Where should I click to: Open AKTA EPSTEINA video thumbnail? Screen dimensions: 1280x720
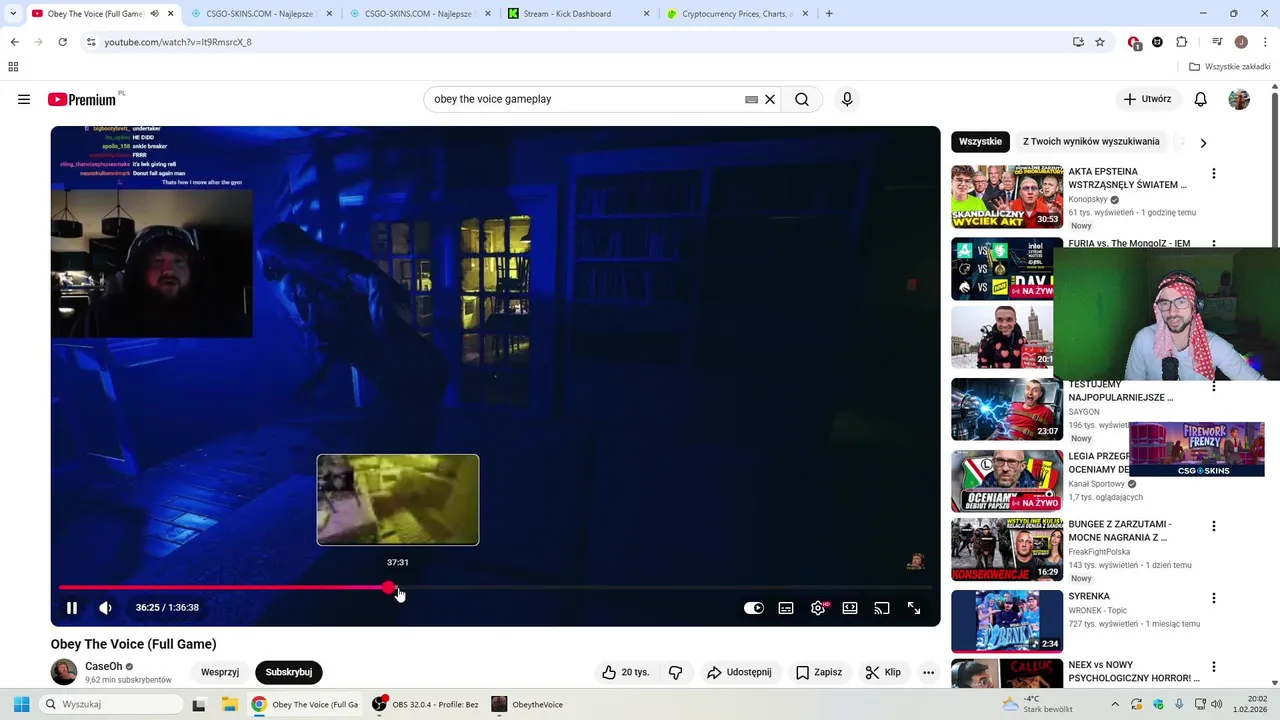point(1007,197)
